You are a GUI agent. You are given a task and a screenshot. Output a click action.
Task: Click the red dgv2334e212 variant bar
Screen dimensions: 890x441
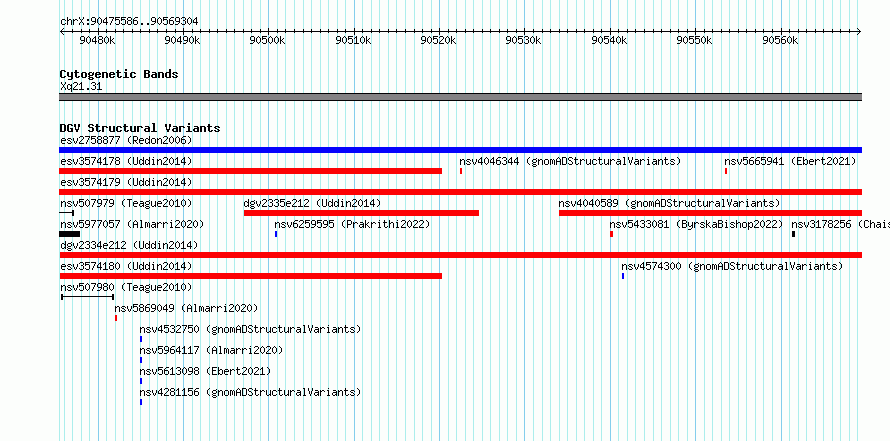[x=460, y=255]
